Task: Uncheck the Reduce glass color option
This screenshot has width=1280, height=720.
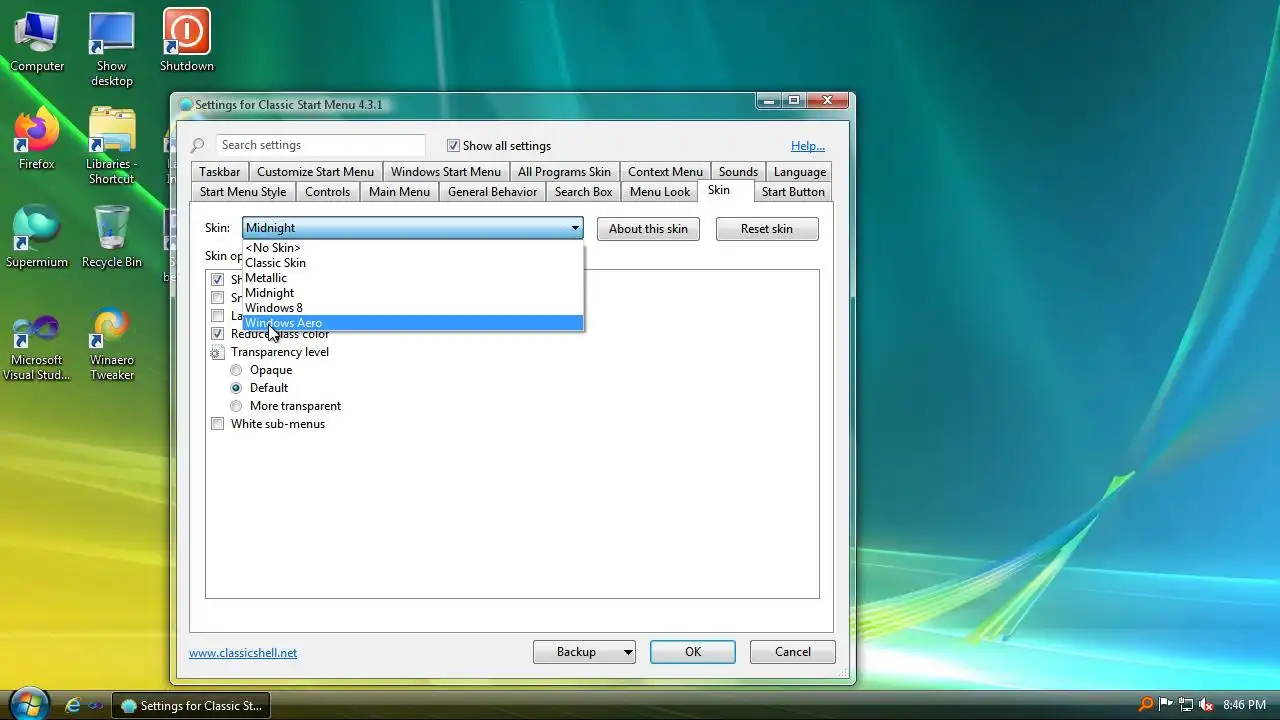Action: pos(217,334)
